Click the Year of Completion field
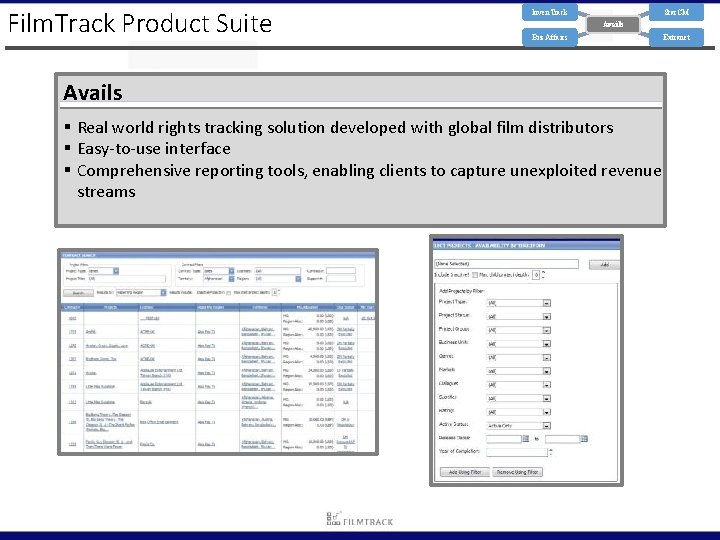Screen dimensions: 720x540 [x=517, y=452]
